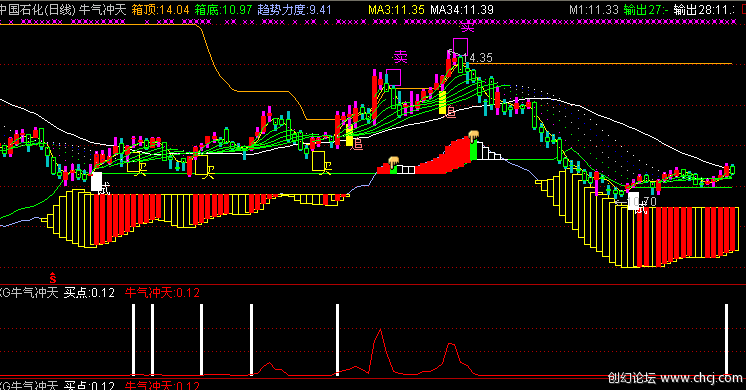Select the magenta square above the 14.35 candle
Image resolution: width=746 pixels, height=390 pixels.
[460, 47]
